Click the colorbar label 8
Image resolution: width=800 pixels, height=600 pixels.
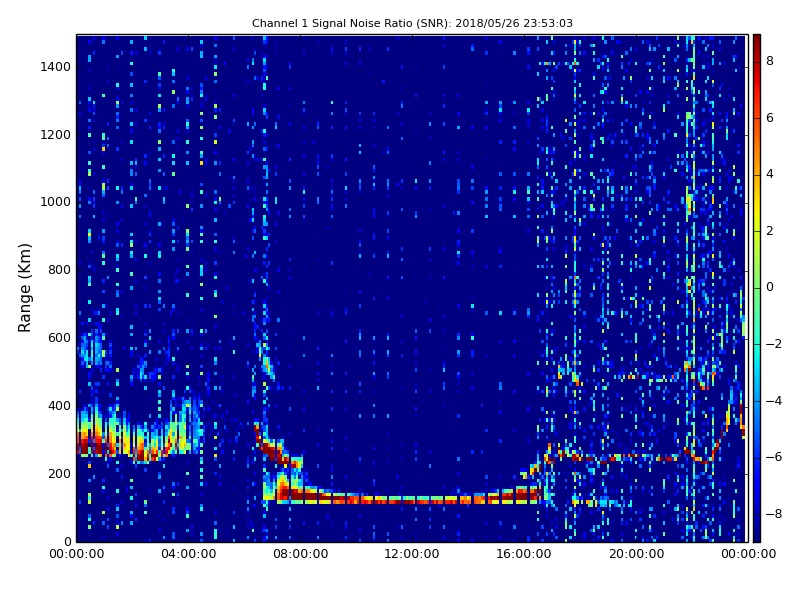(770, 61)
